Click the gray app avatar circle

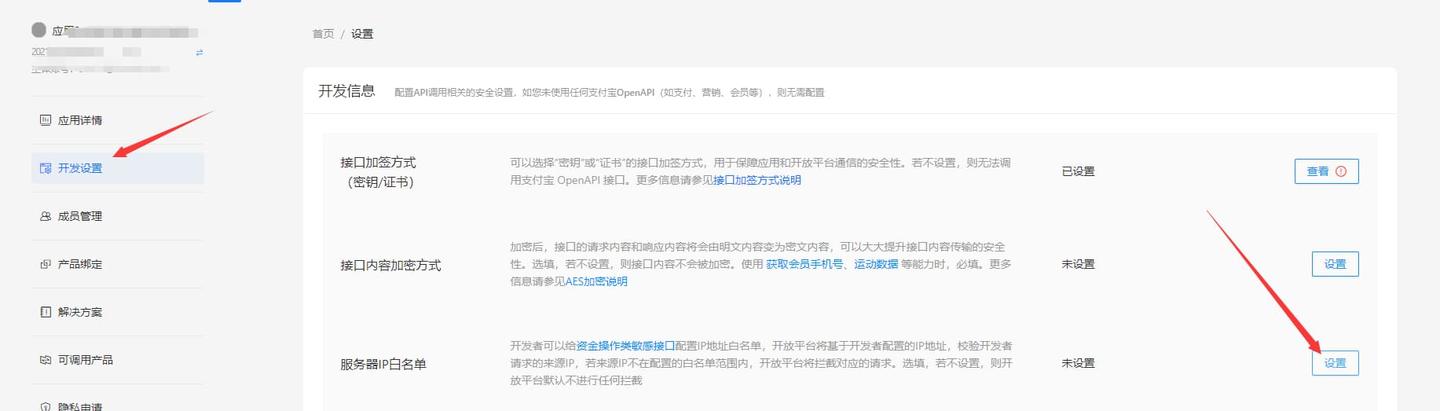39,30
